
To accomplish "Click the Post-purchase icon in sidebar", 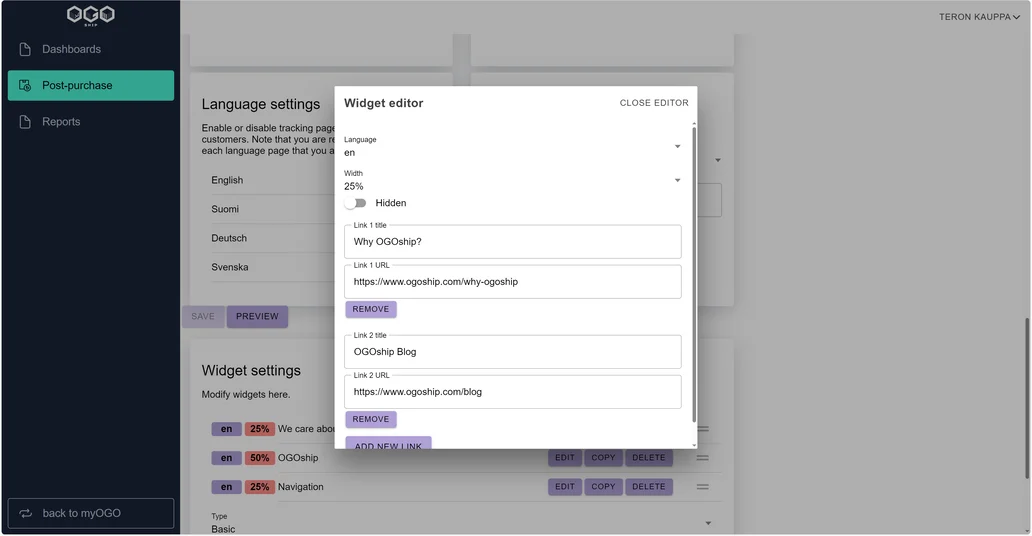I will [25, 86].
